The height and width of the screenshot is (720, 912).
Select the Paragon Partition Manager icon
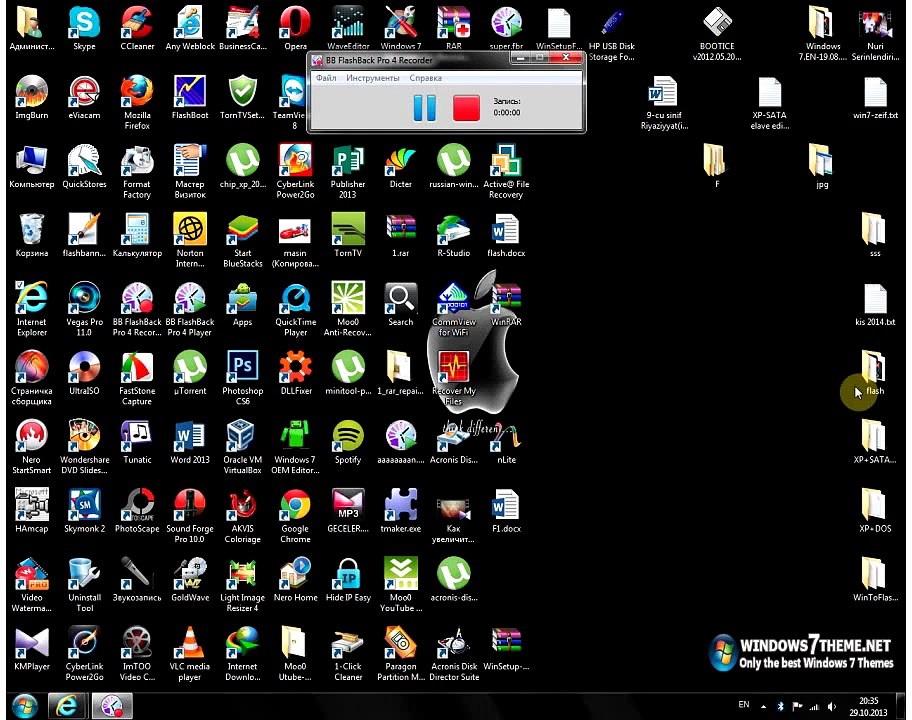401,653
